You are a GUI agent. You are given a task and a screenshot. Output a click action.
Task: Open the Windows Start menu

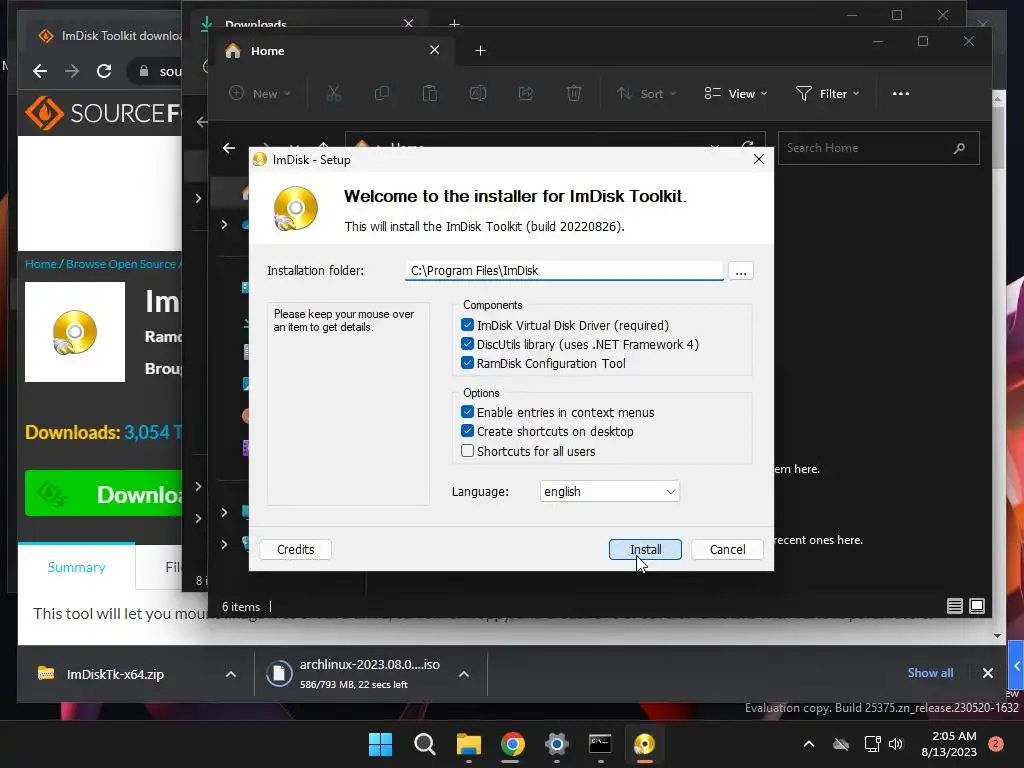pos(380,744)
